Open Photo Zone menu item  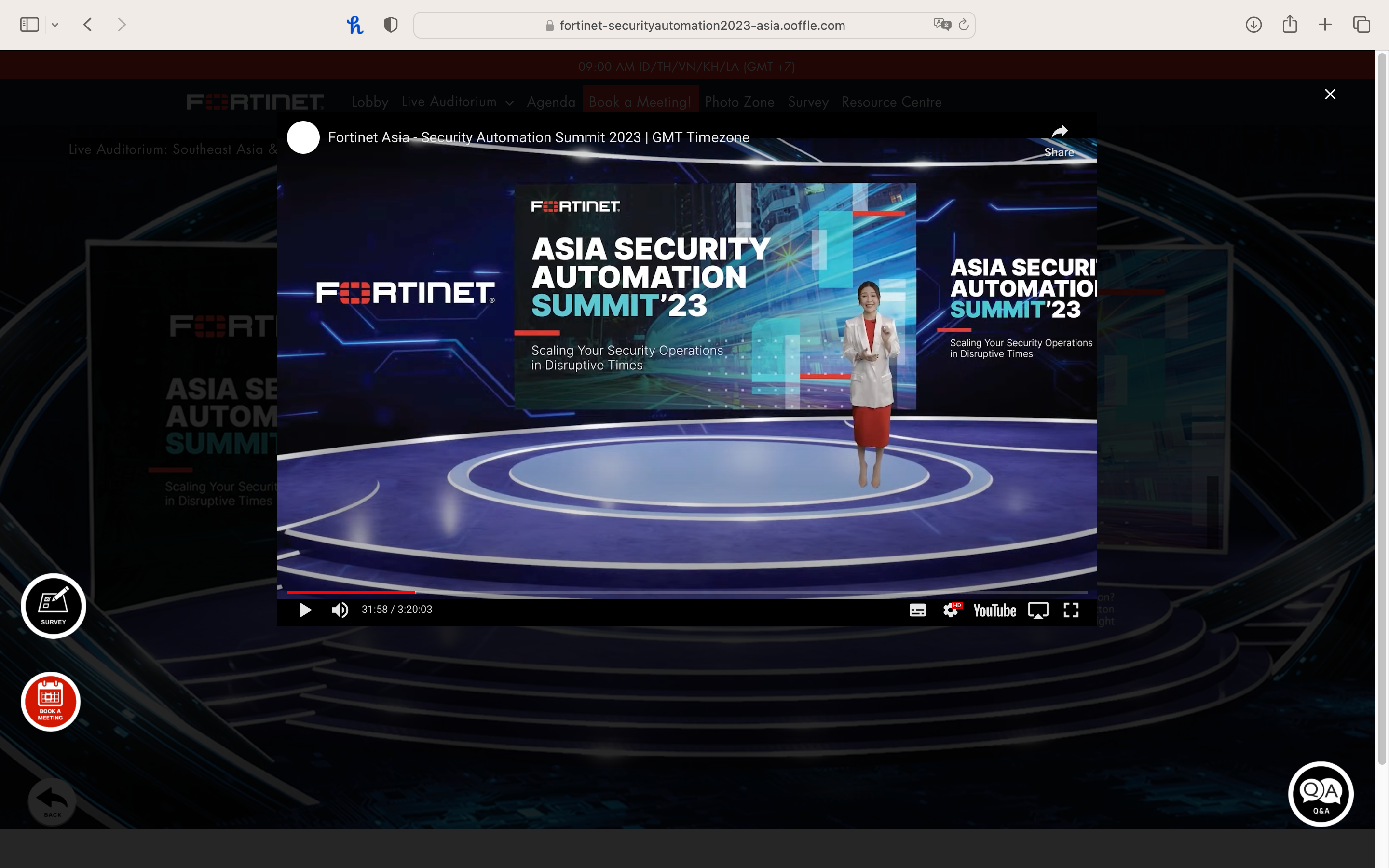click(x=740, y=102)
